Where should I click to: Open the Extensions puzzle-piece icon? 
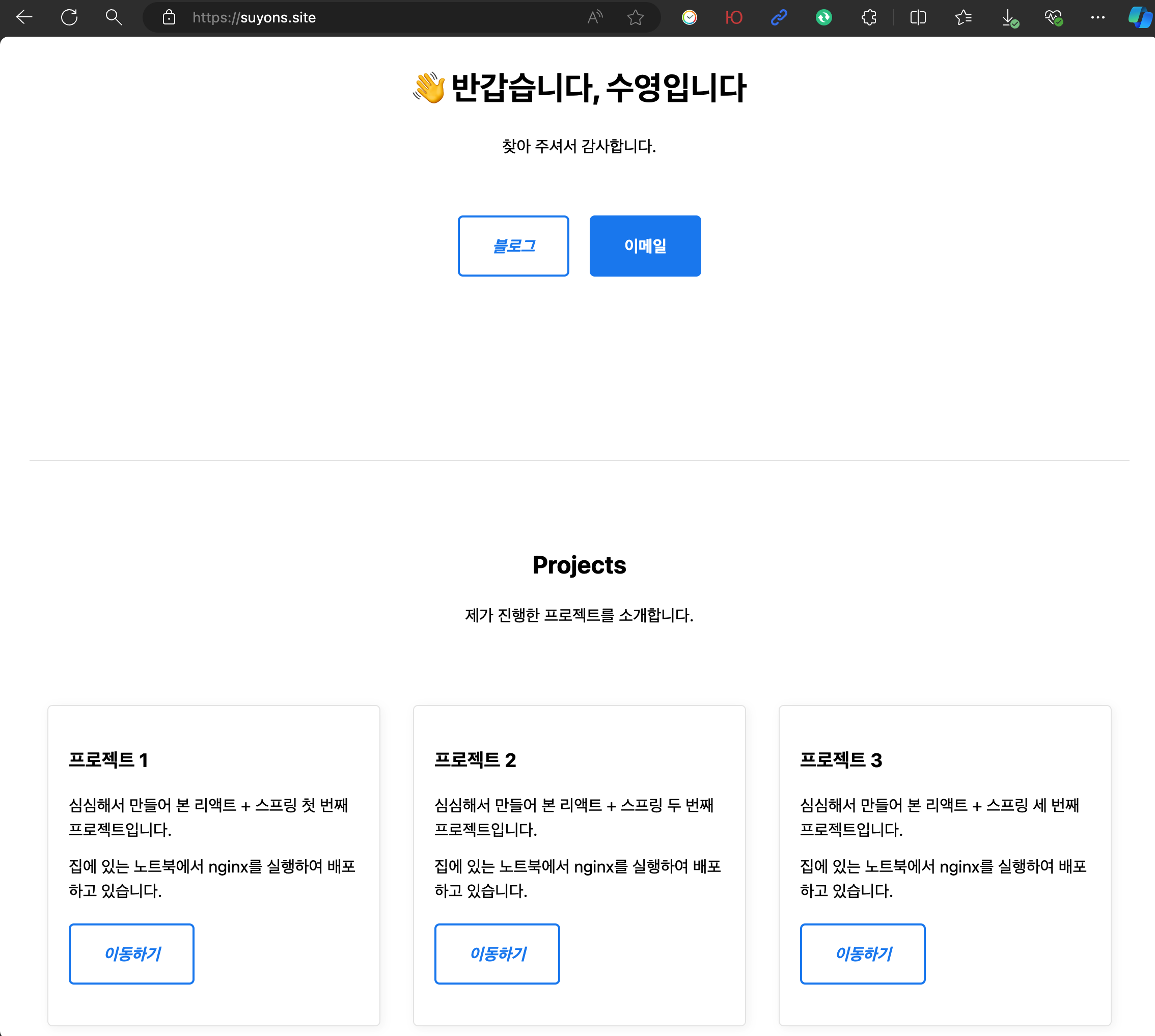[869, 17]
